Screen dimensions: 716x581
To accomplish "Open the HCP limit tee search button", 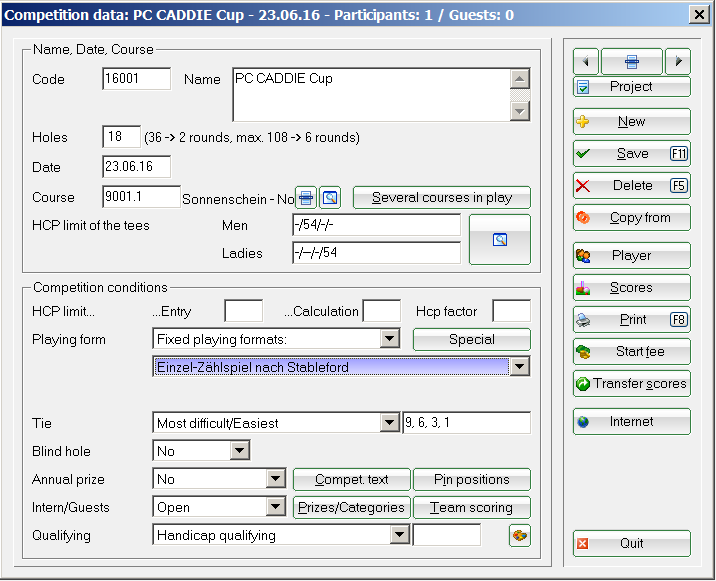I will point(500,239).
